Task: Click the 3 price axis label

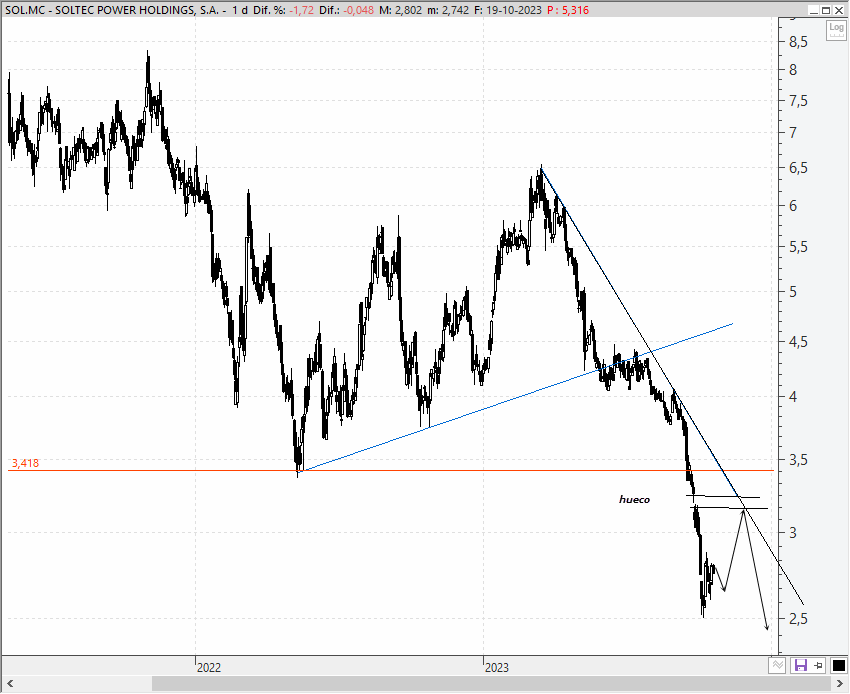Action: 793,532
